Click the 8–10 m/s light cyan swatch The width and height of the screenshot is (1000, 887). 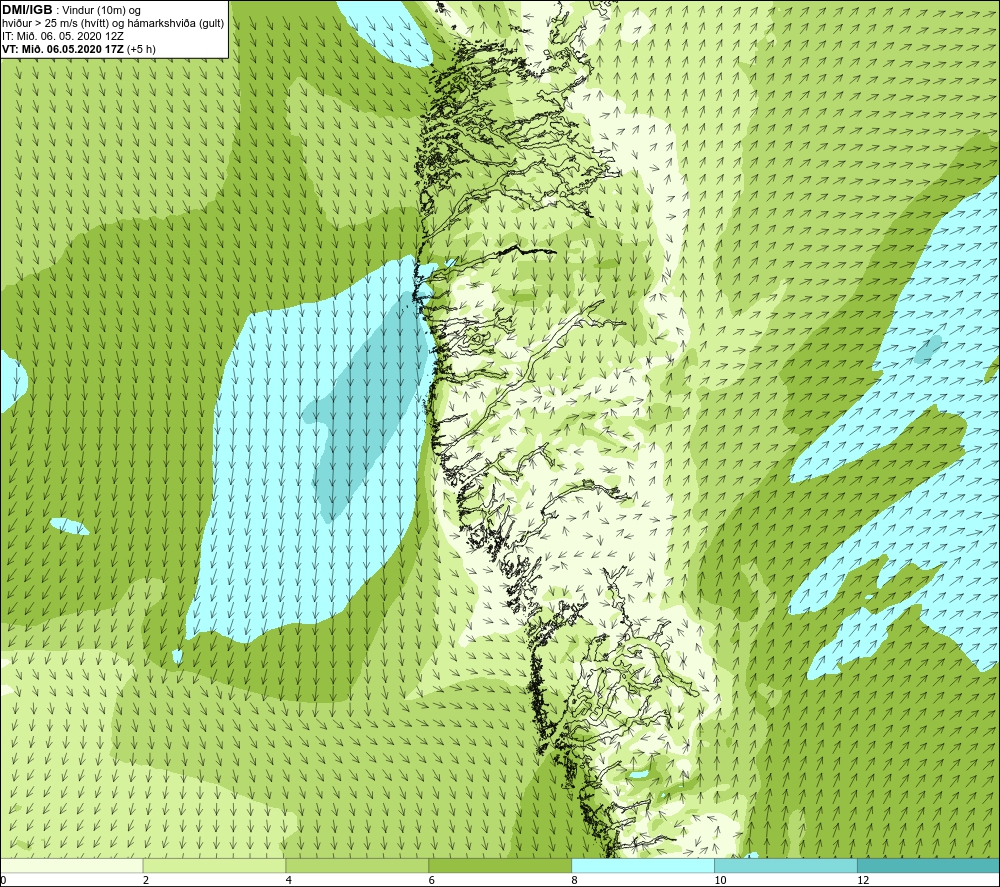(x=643, y=866)
